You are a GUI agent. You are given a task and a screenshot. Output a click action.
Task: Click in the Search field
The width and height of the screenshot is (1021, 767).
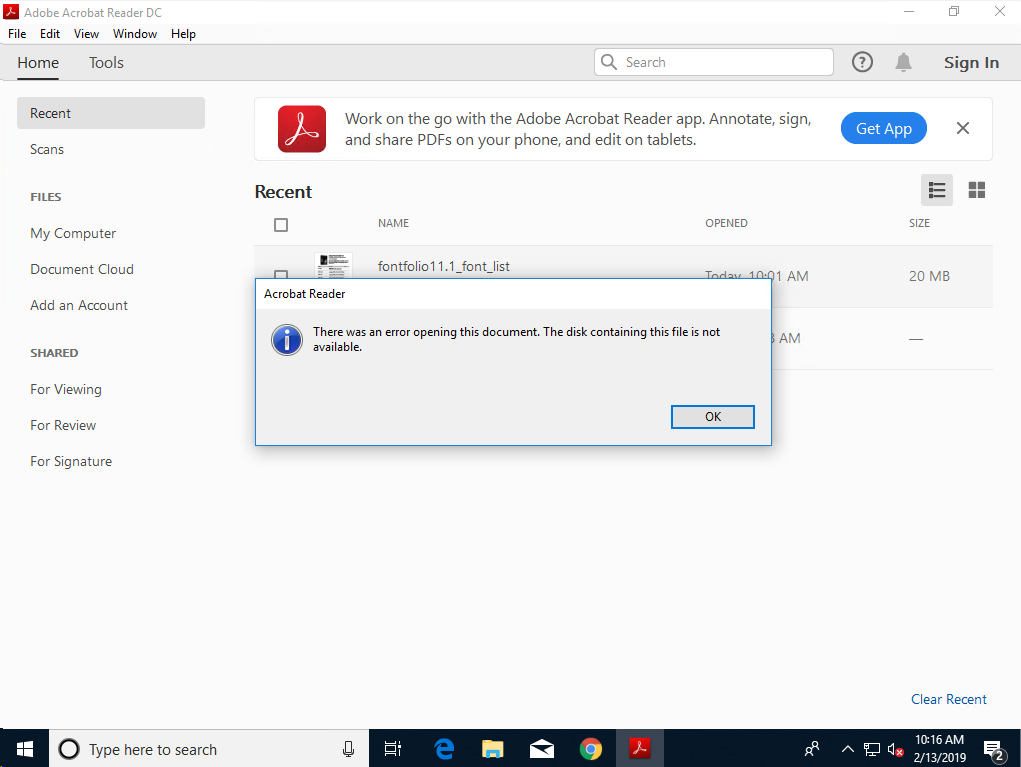(714, 62)
